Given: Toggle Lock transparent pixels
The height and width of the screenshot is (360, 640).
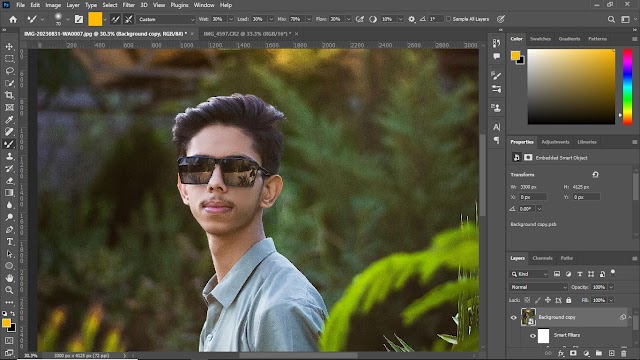Looking at the screenshot, I should 527,300.
